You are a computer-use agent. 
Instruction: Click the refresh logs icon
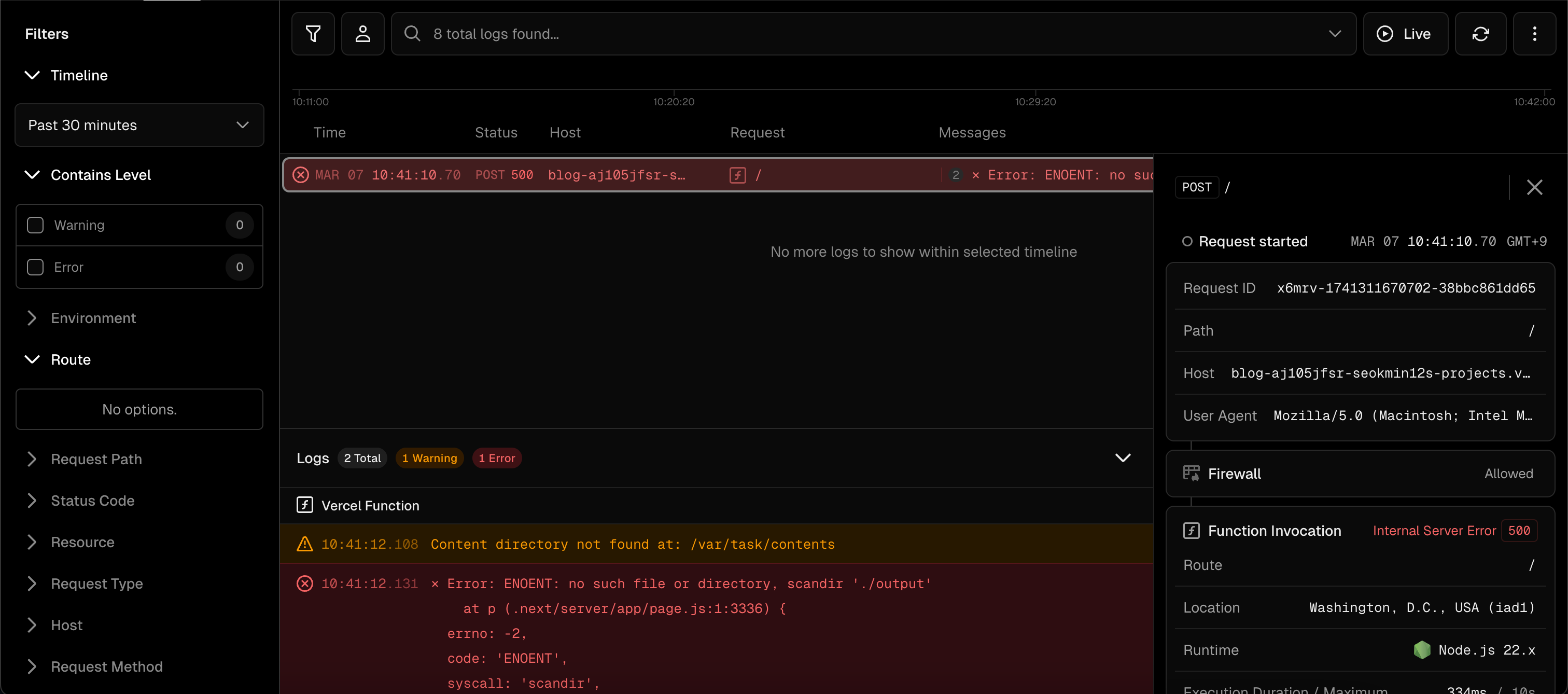[1480, 34]
